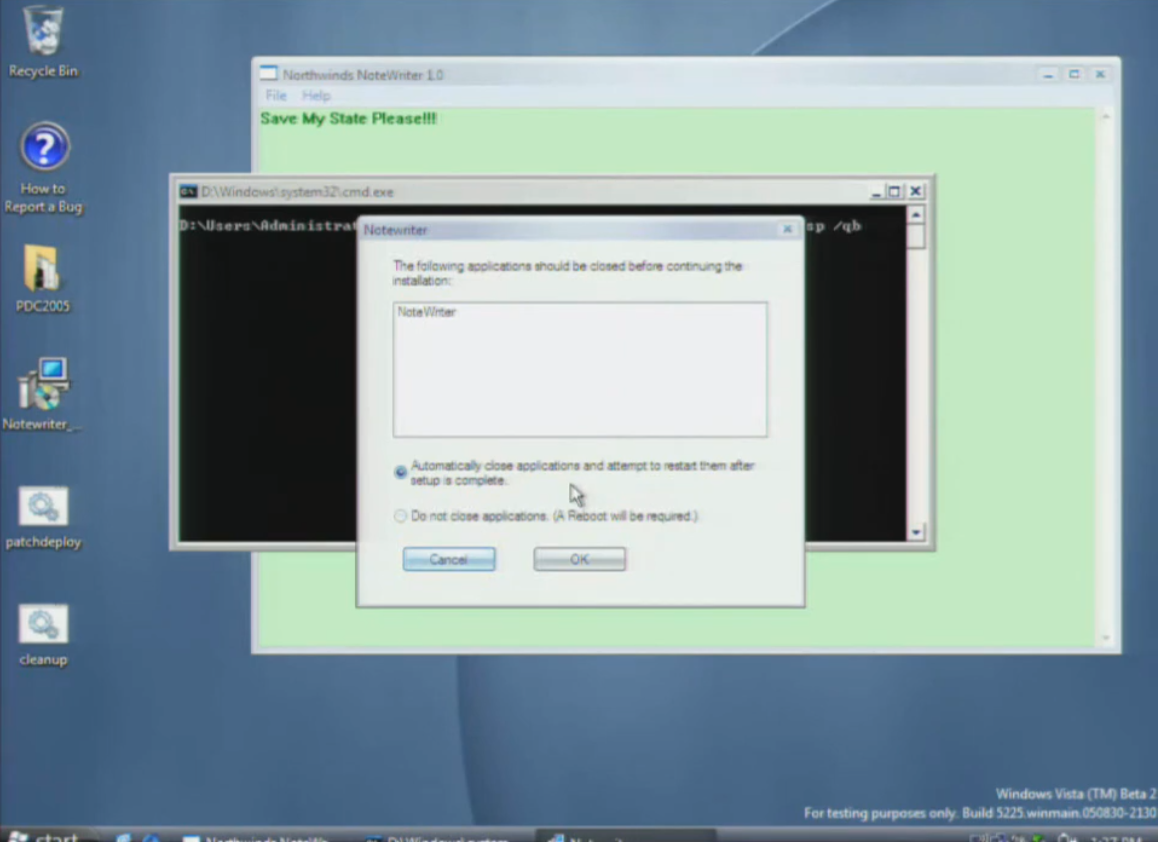The height and width of the screenshot is (842, 1158).
Task: Minimize the Northwinds NoteWriter window
Action: coord(1048,75)
